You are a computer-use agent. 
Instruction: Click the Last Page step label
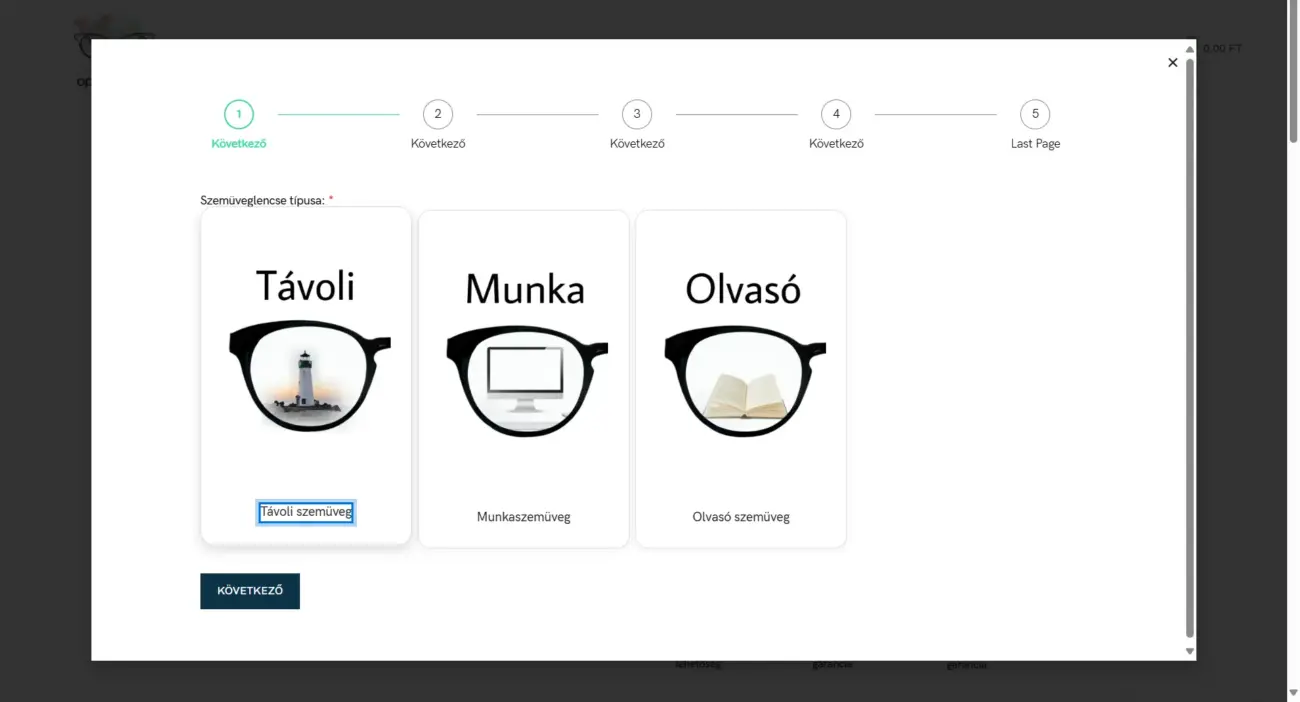point(1035,144)
